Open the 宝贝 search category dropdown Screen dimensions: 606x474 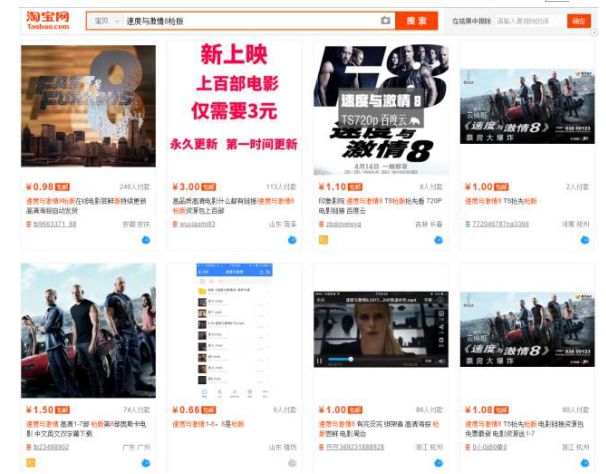tap(106, 21)
